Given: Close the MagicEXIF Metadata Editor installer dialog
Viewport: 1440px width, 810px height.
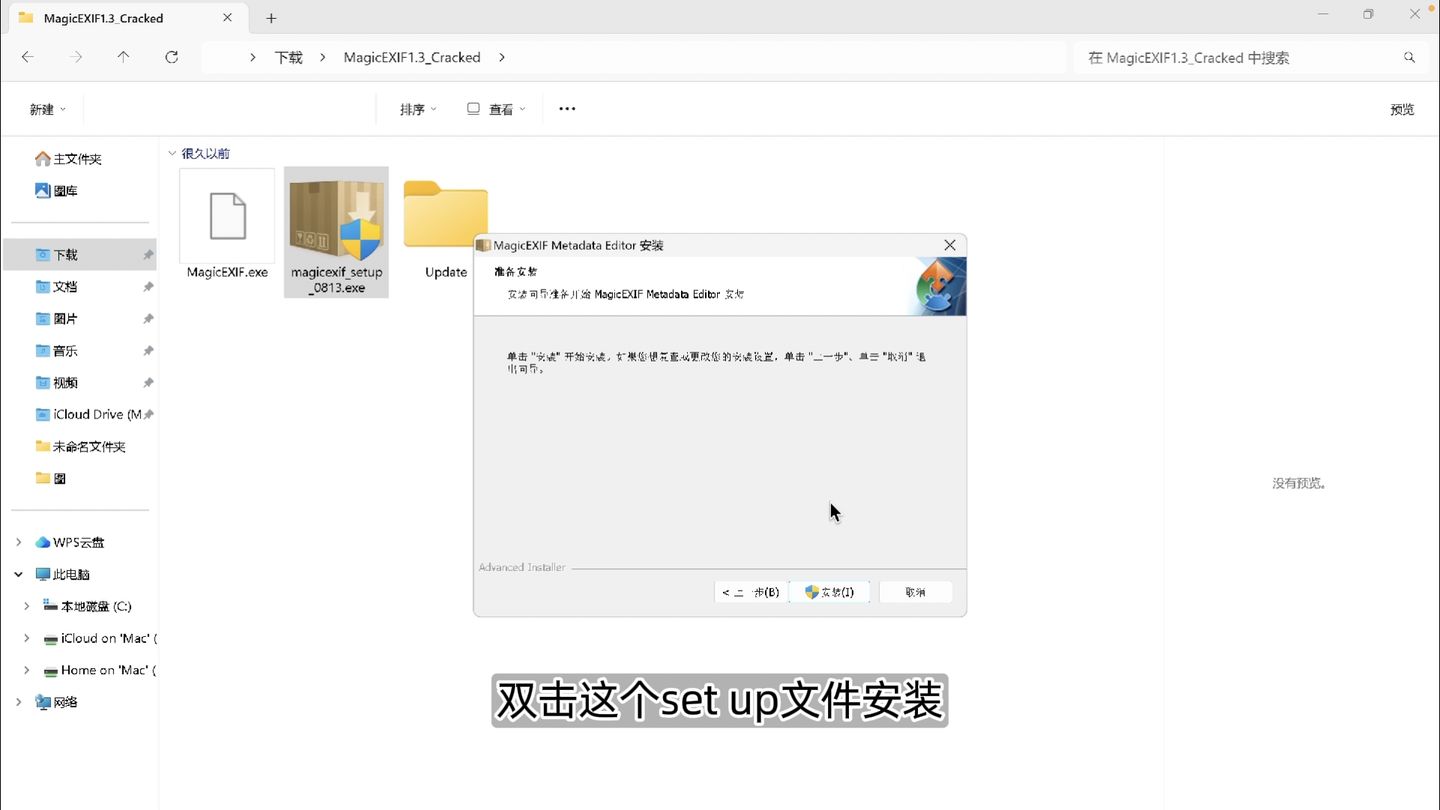Looking at the screenshot, I should click(x=950, y=245).
